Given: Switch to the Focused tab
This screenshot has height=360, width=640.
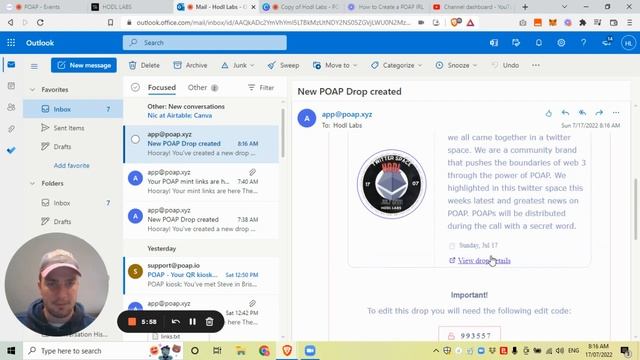Looking at the screenshot, I should click(x=162, y=87).
